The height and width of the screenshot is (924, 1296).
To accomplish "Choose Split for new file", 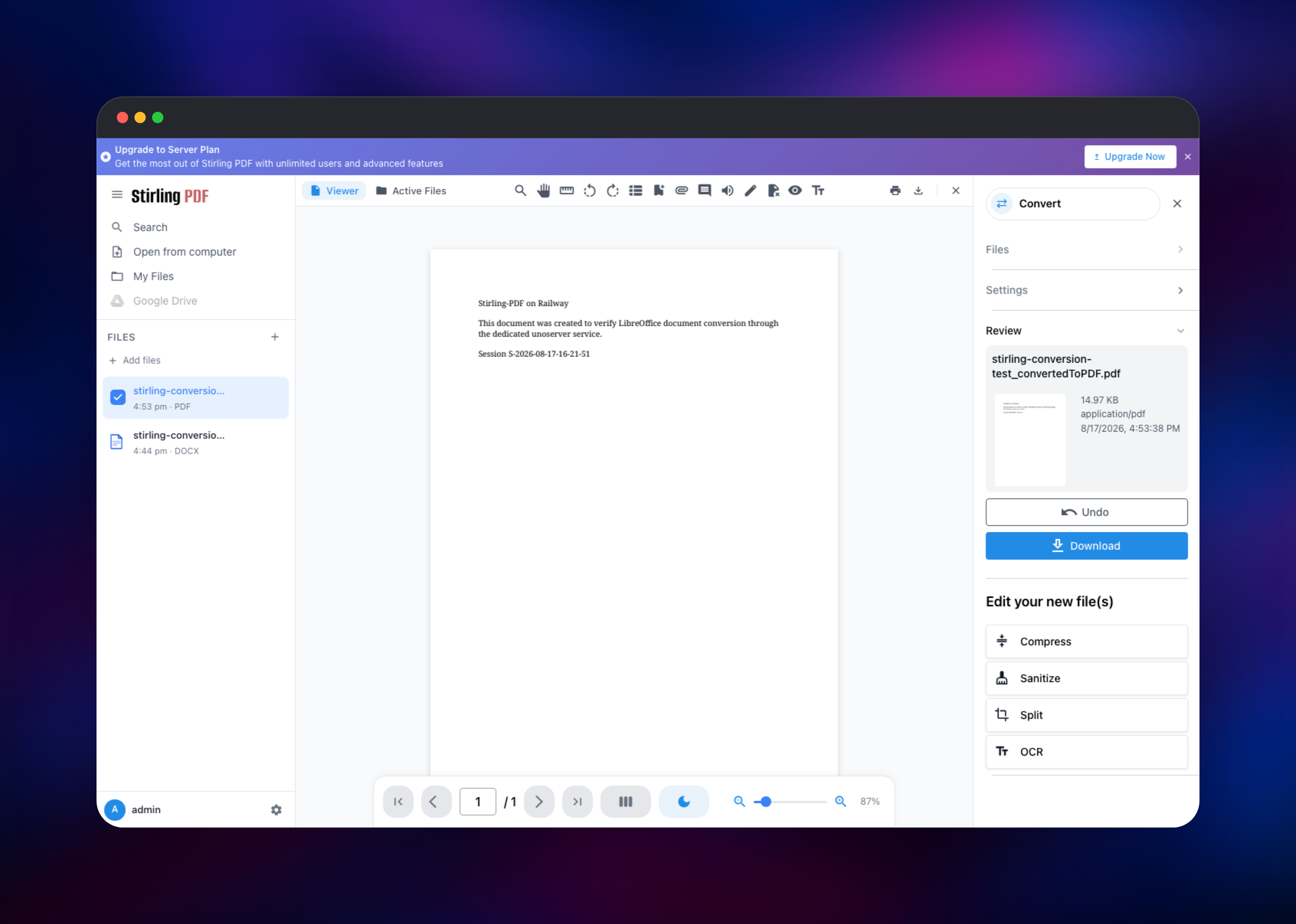I will coord(1086,715).
